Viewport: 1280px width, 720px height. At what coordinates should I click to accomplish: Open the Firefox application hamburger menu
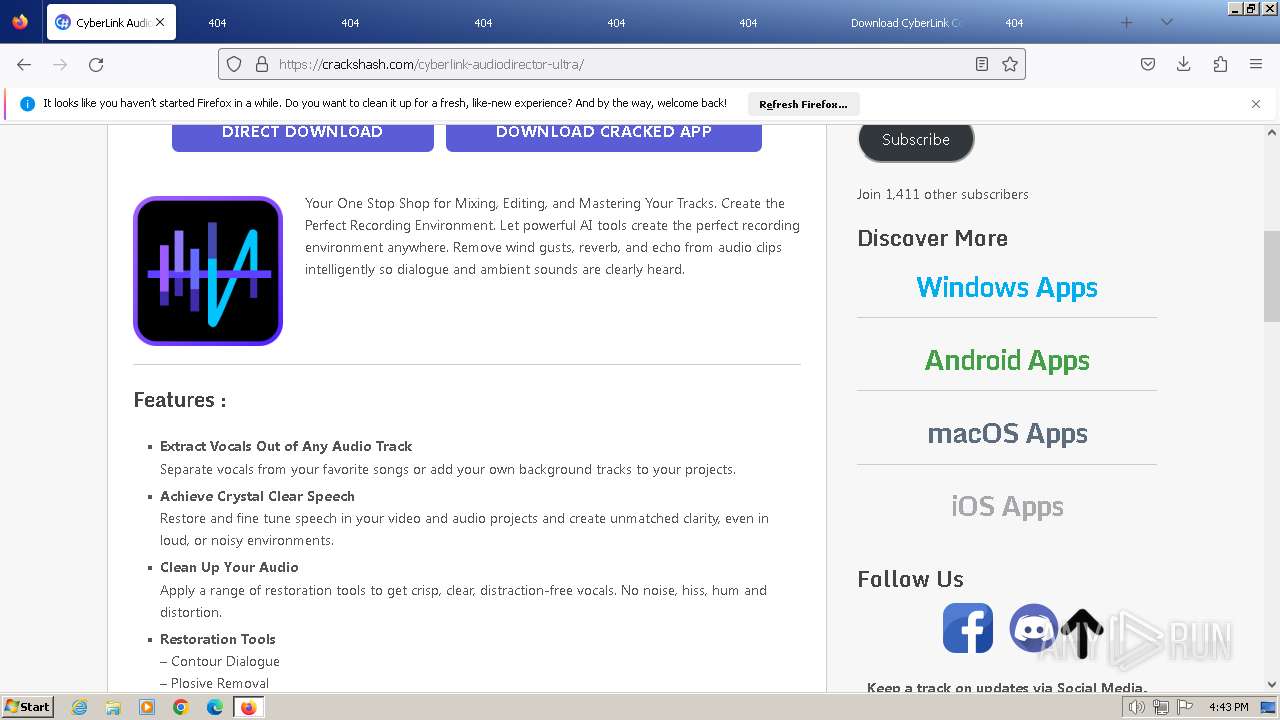(x=1256, y=64)
